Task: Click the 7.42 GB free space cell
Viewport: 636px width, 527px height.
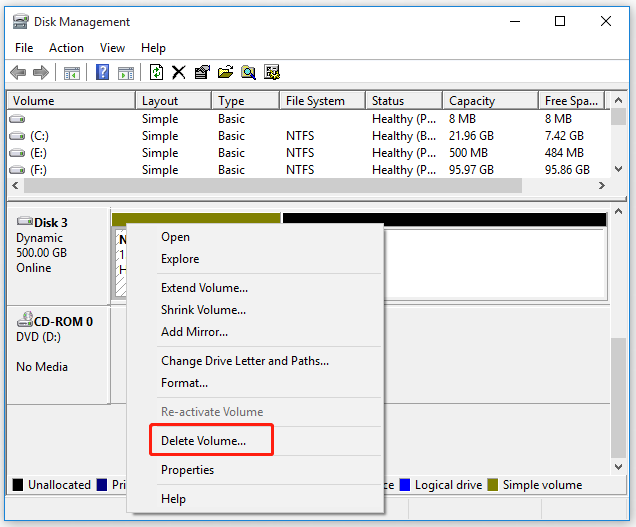Action: pyautogui.click(x=564, y=136)
